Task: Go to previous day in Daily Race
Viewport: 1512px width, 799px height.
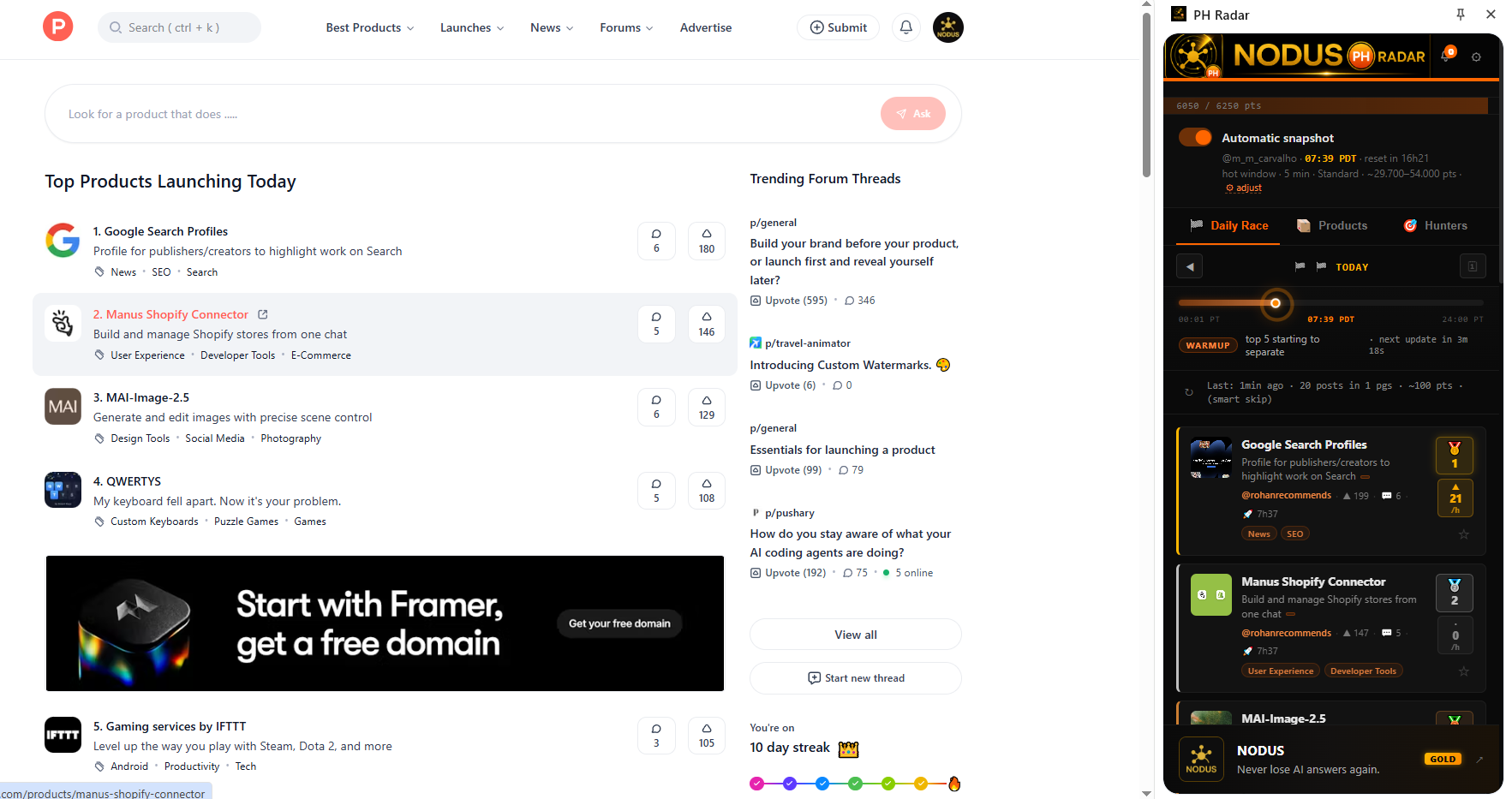Action: coord(1190,266)
